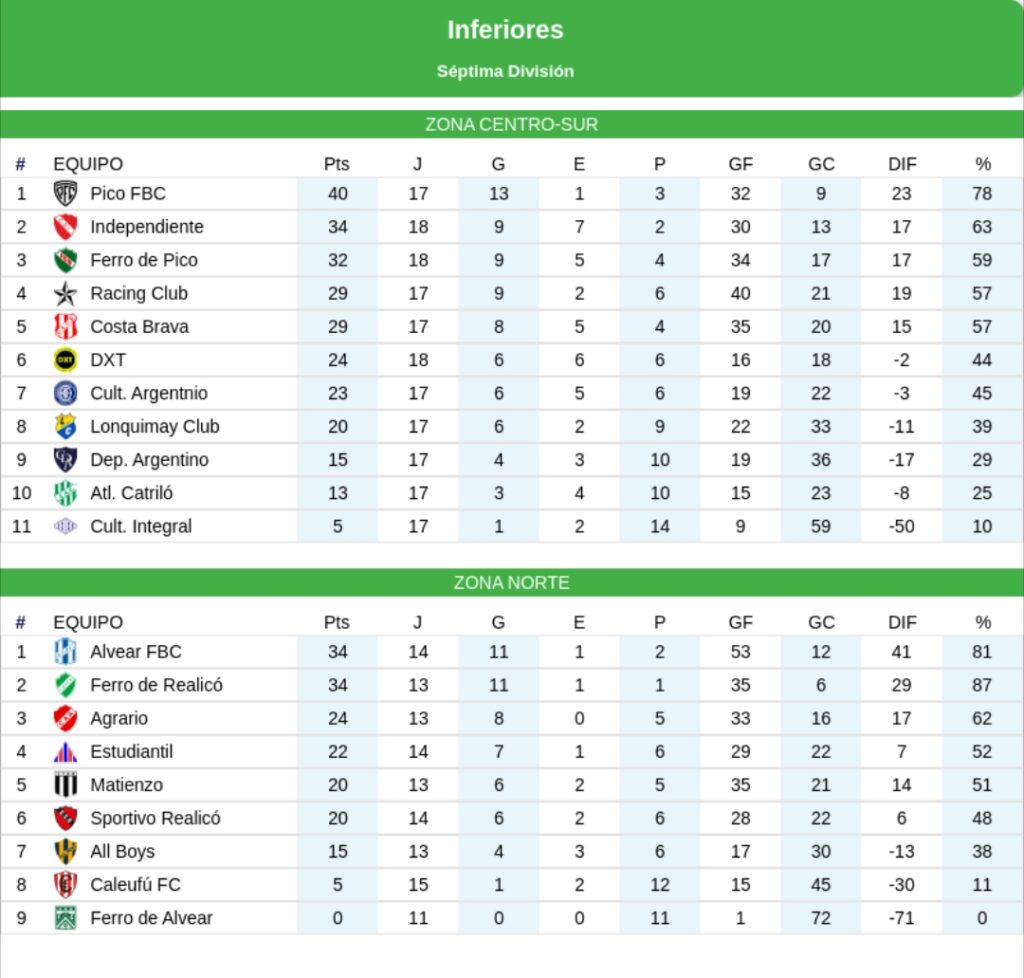This screenshot has height=978, width=1024.
Task: Click the Costa Brava team crest
Action: [65, 326]
